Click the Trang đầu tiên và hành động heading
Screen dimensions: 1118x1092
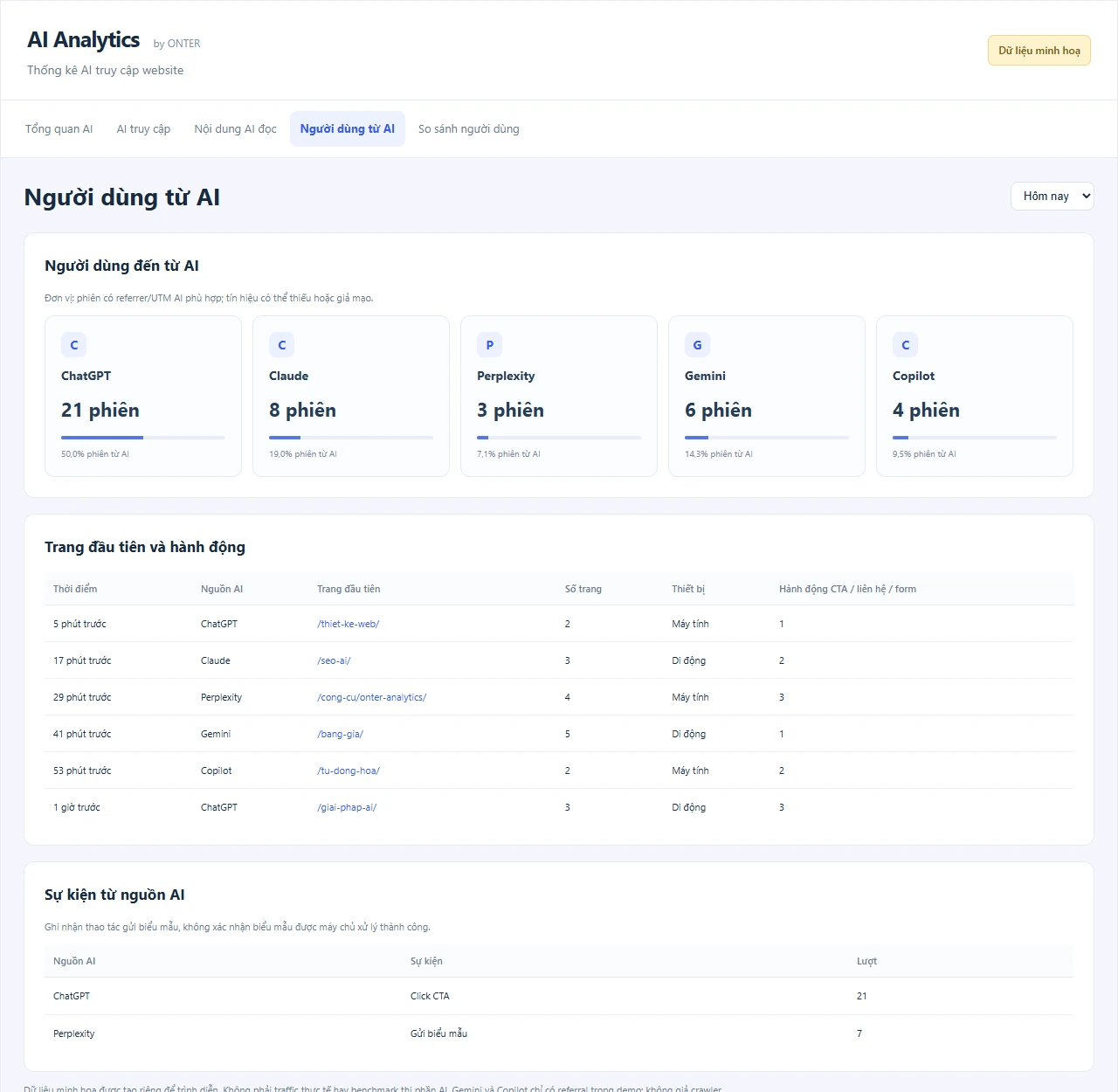click(x=145, y=547)
